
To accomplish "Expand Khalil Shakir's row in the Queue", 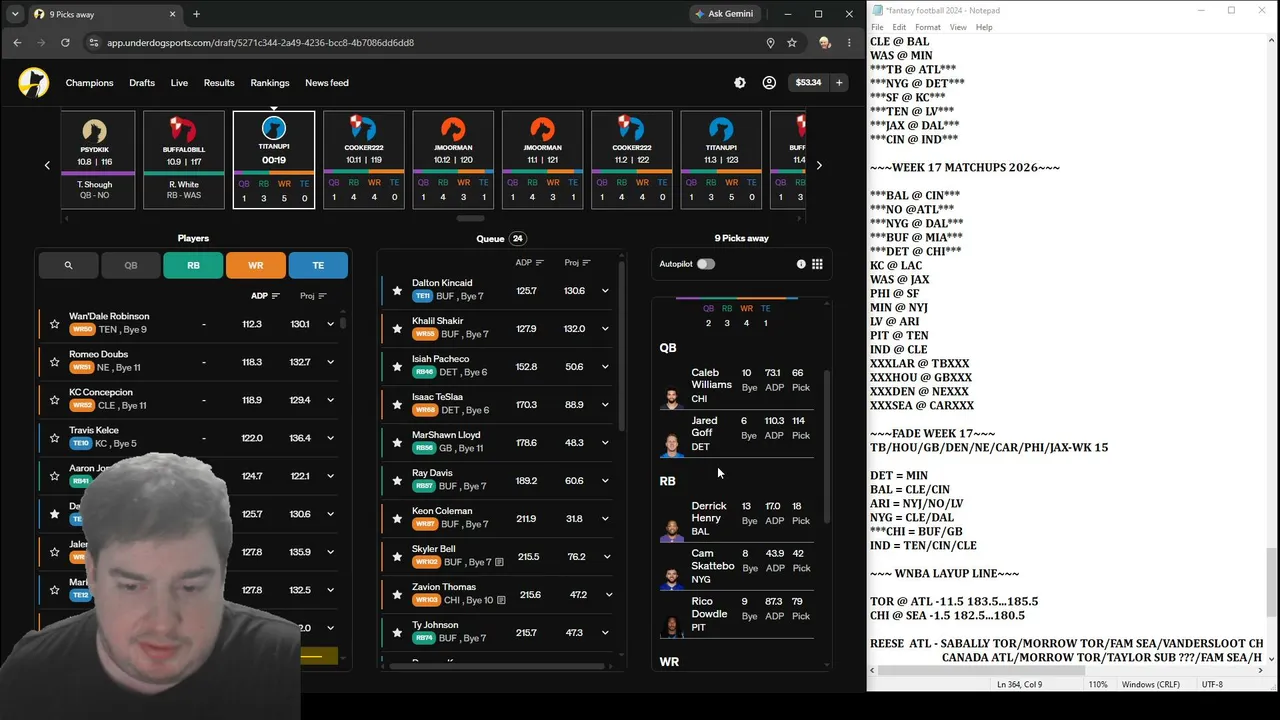I will point(605,329).
